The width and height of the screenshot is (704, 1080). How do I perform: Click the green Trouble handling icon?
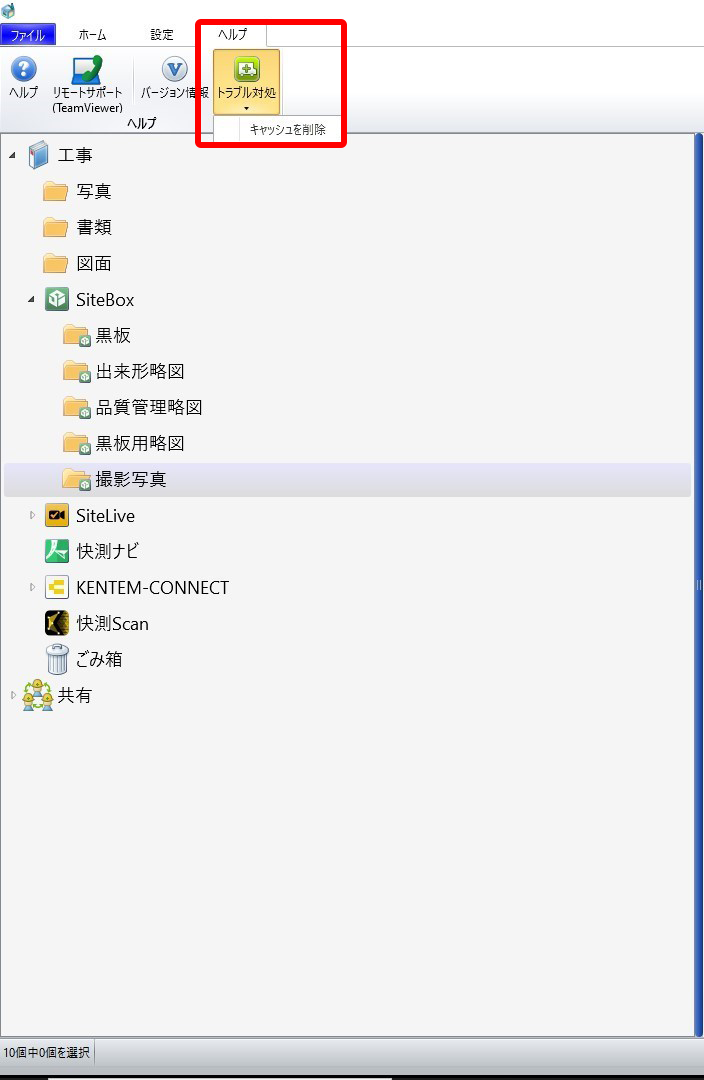point(247,69)
